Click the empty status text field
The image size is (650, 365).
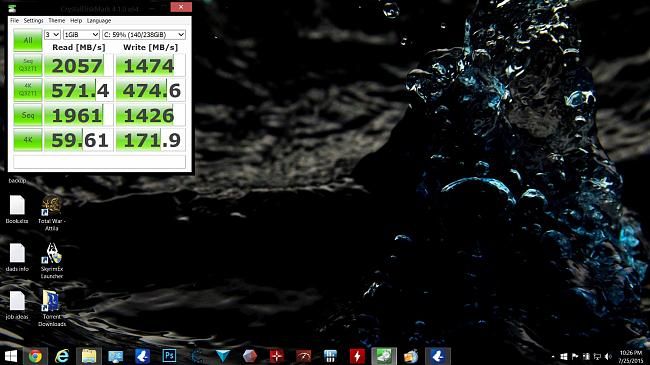[99, 161]
